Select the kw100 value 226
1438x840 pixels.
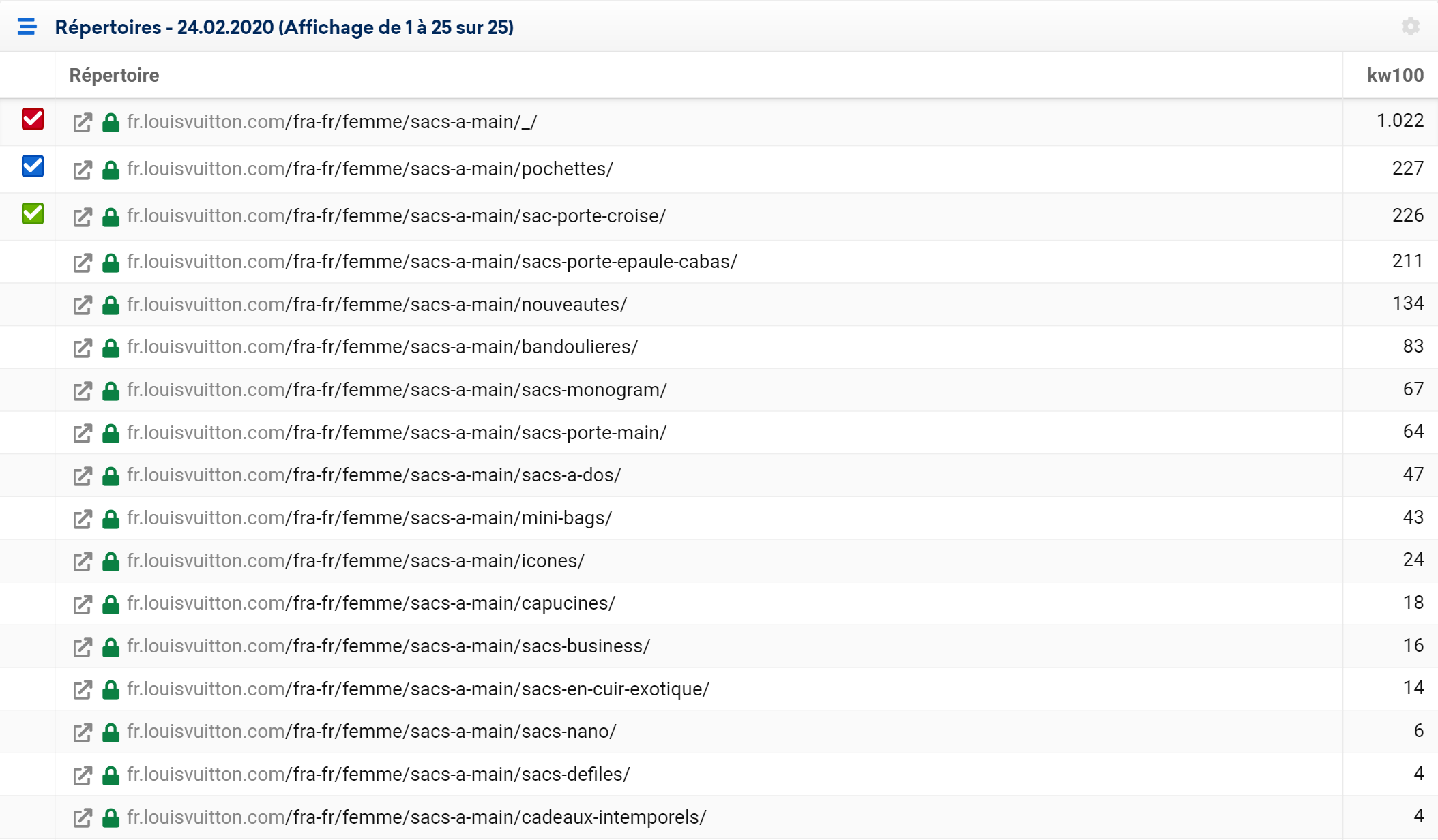[x=1408, y=215]
